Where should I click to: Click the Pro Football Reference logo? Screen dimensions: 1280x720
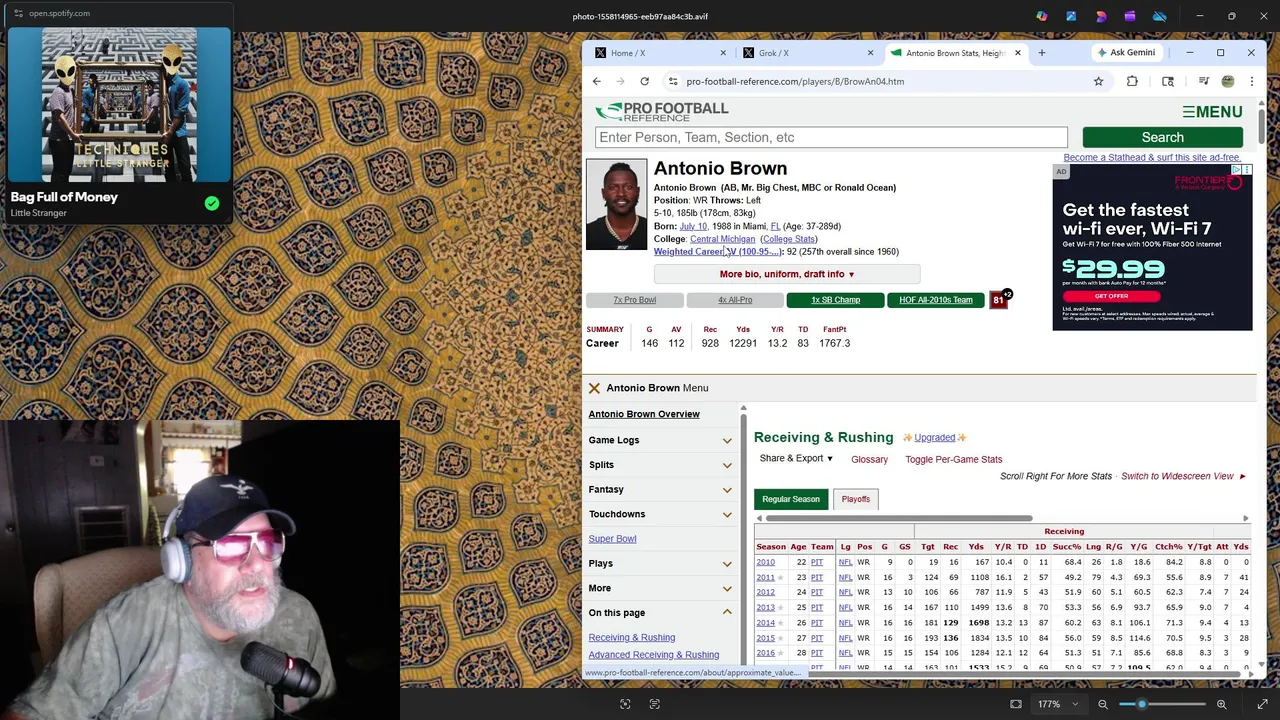point(662,111)
